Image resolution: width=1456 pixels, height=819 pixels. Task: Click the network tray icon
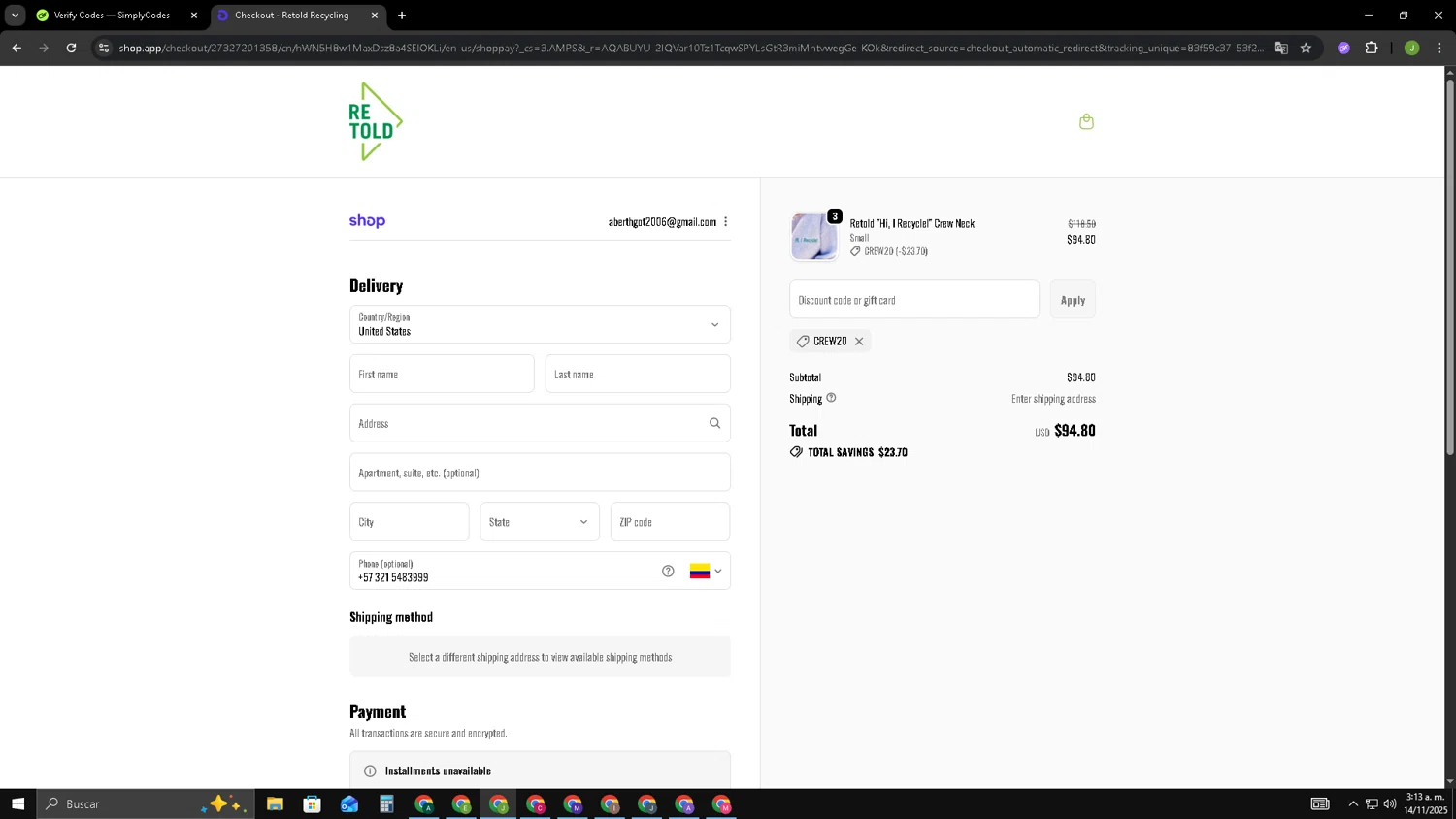[x=1372, y=803]
